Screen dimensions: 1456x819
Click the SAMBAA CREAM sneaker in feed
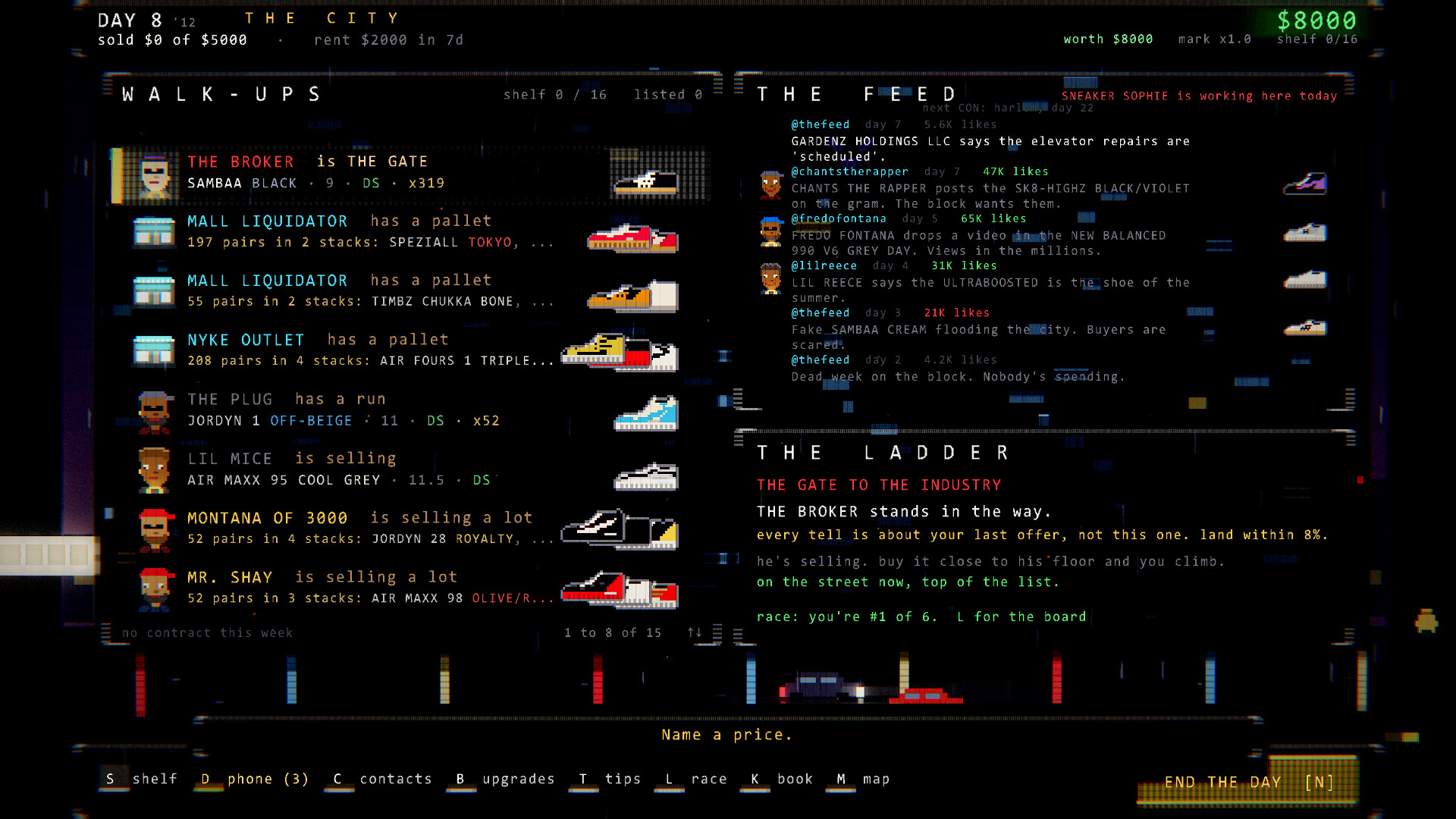point(1305,328)
